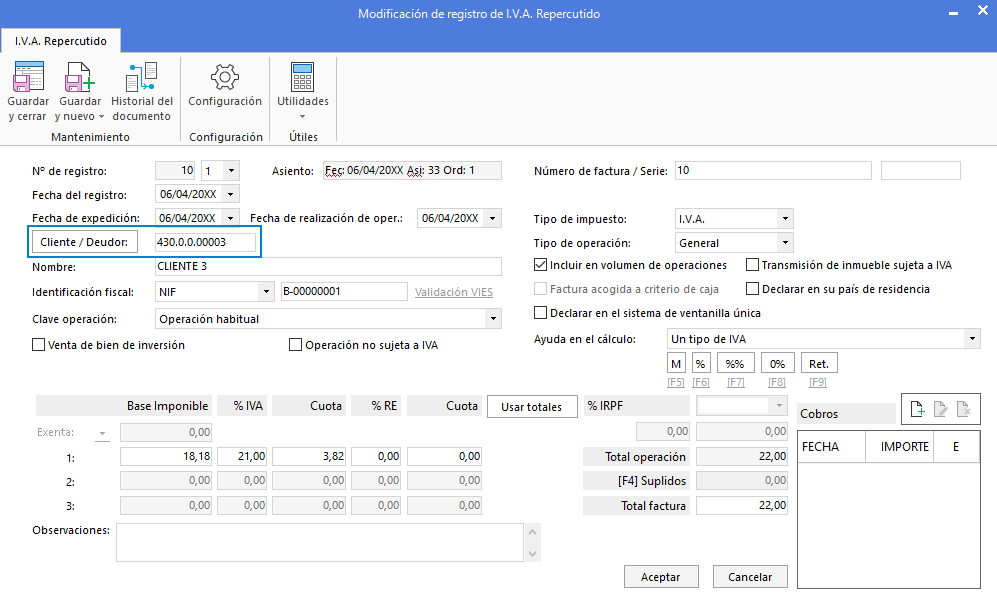Click Observaciones scrollbar up arrow
The height and width of the screenshot is (603, 997).
(x=533, y=532)
